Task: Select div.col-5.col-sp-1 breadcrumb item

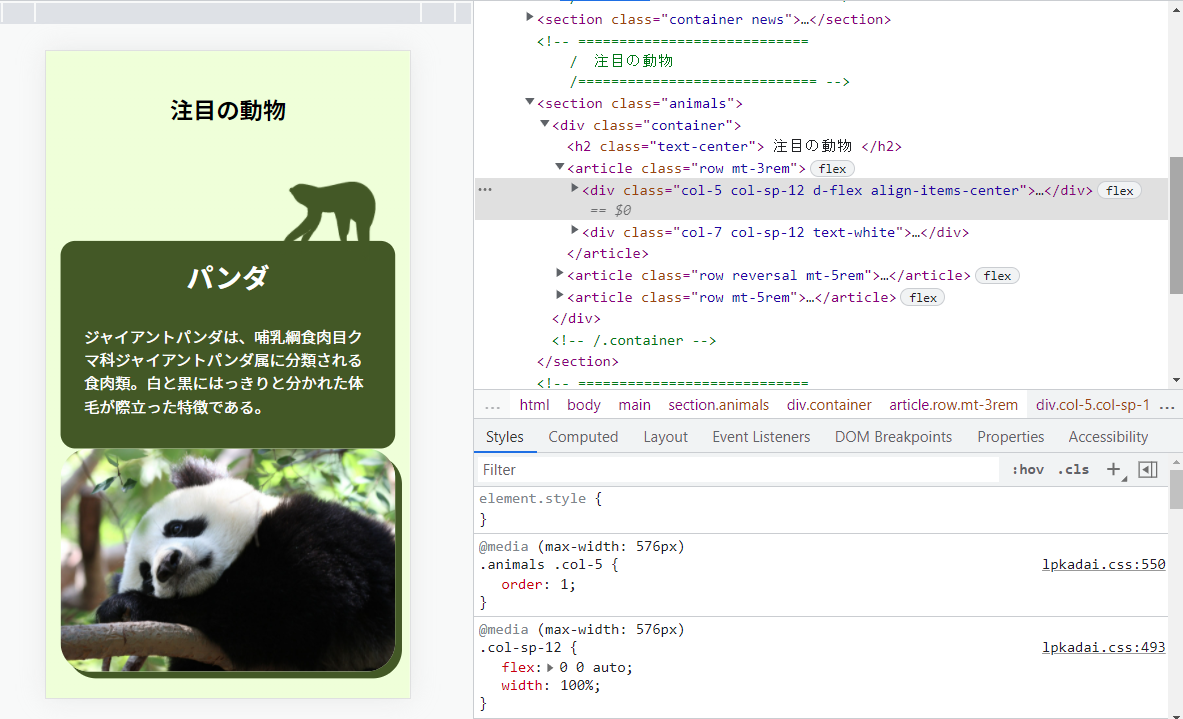Action: 1092,405
